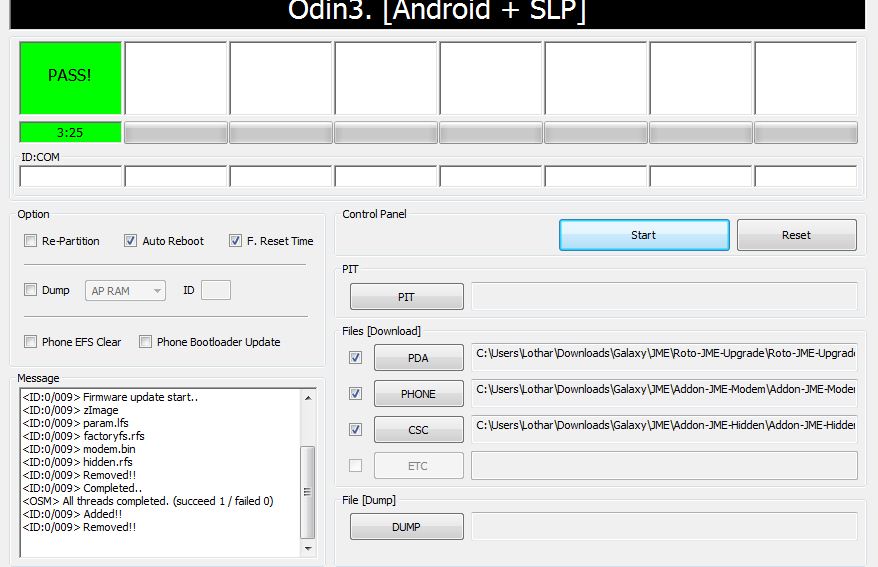
Task: Uncheck the F. Reset Time option
Action: [x=235, y=241]
